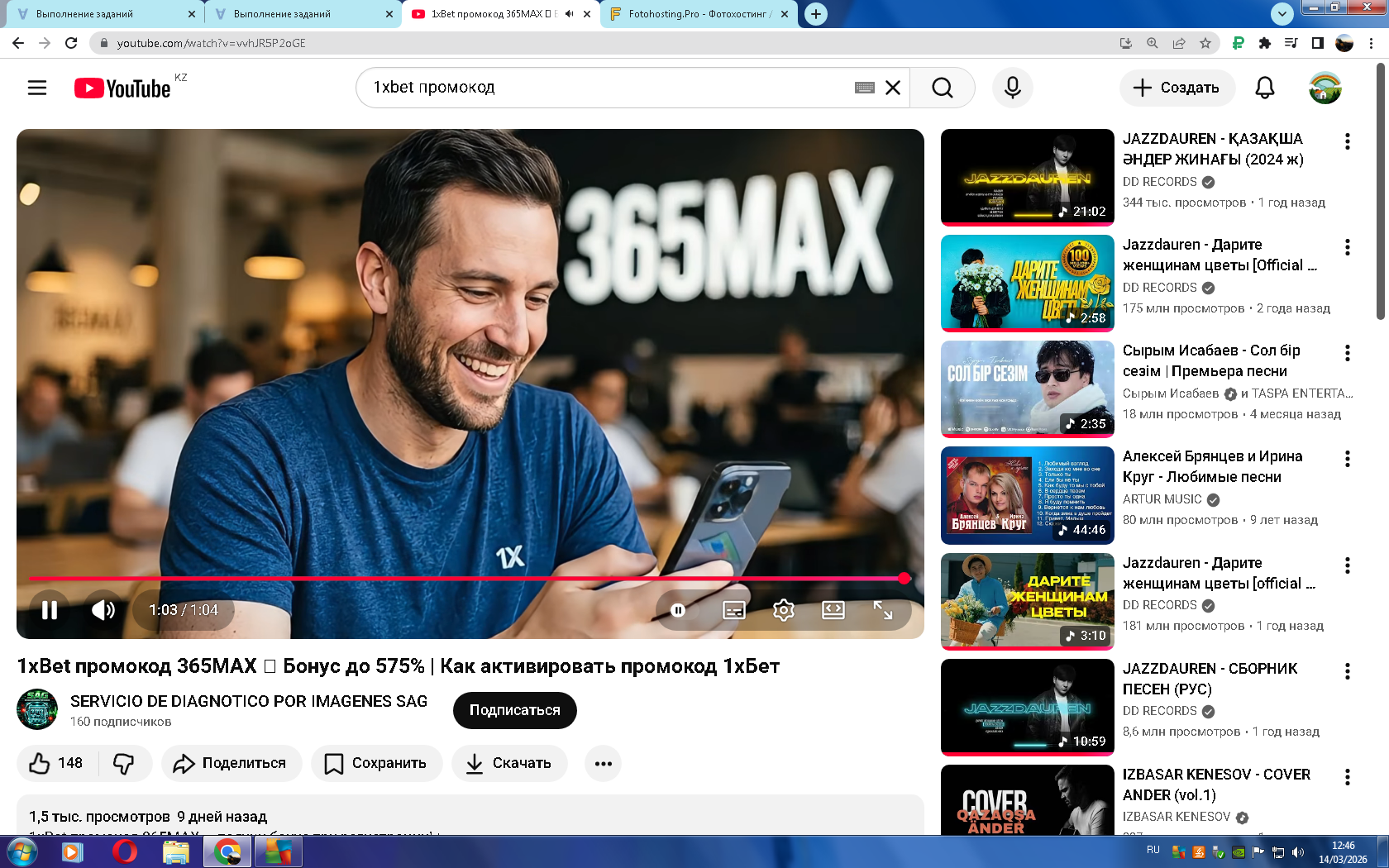The width and height of the screenshot is (1389, 868).
Task: Click the voice search microphone icon
Action: (1012, 88)
